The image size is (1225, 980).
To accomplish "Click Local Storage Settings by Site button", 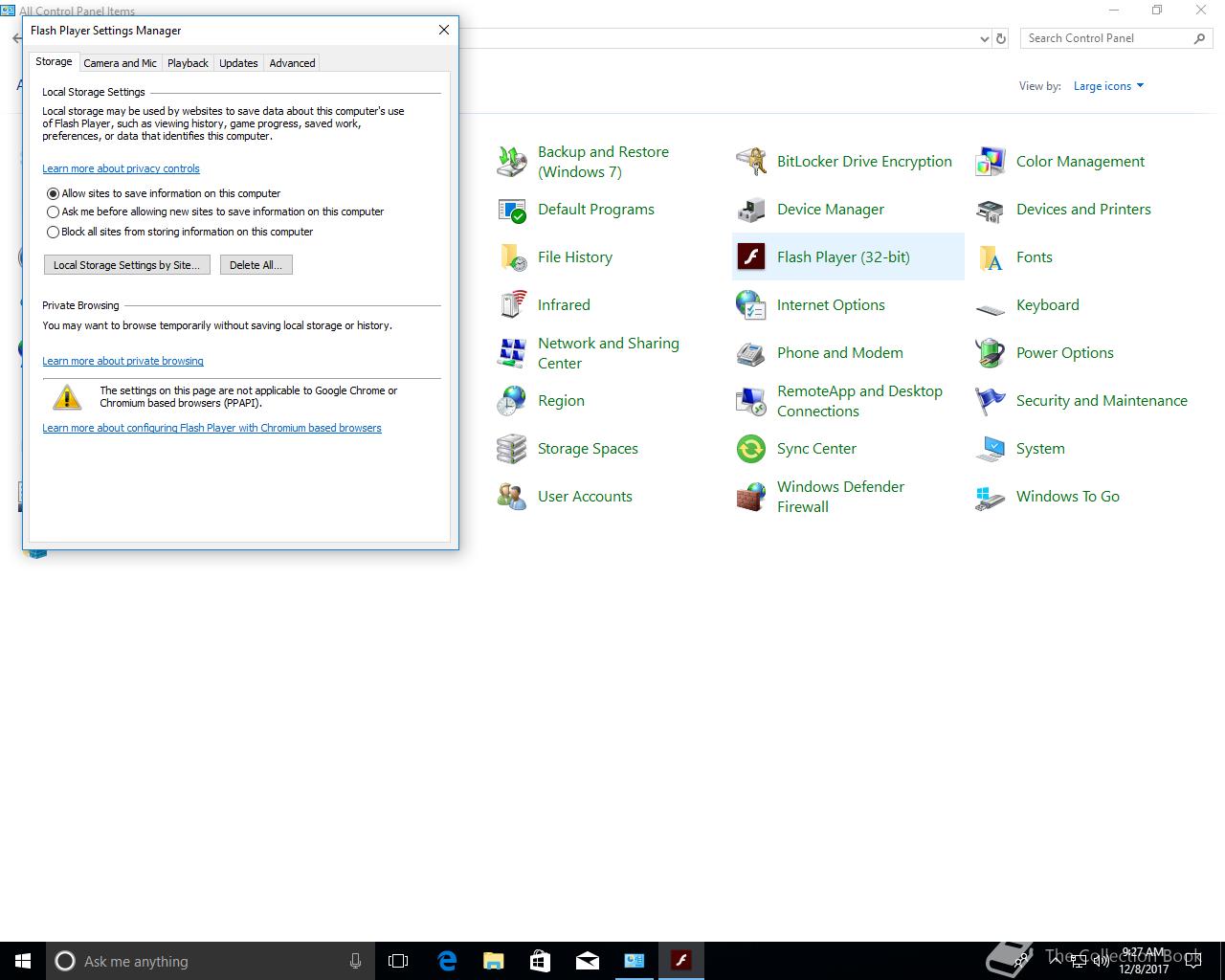I will (x=126, y=265).
